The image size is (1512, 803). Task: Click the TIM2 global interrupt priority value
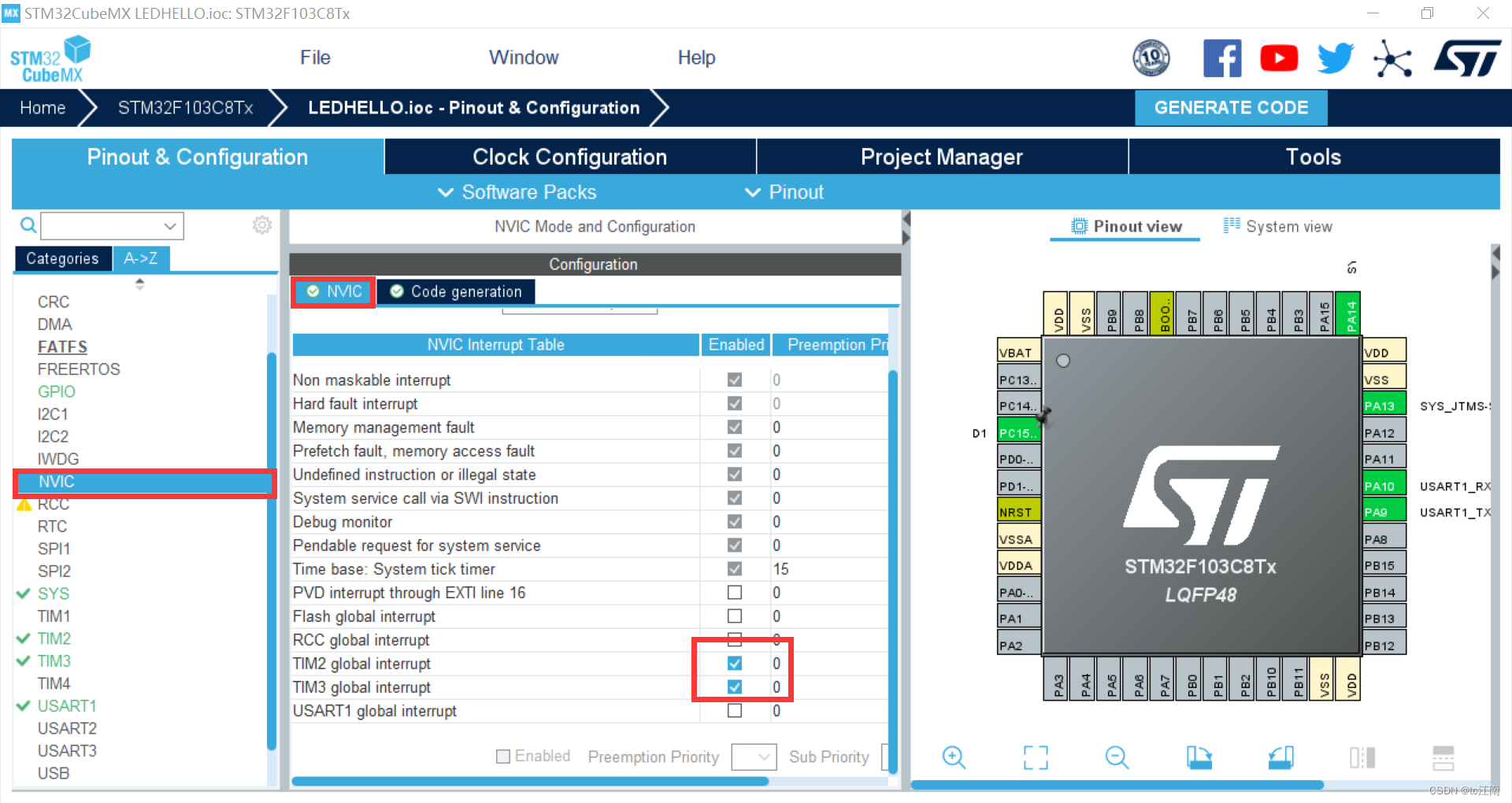[x=776, y=664]
